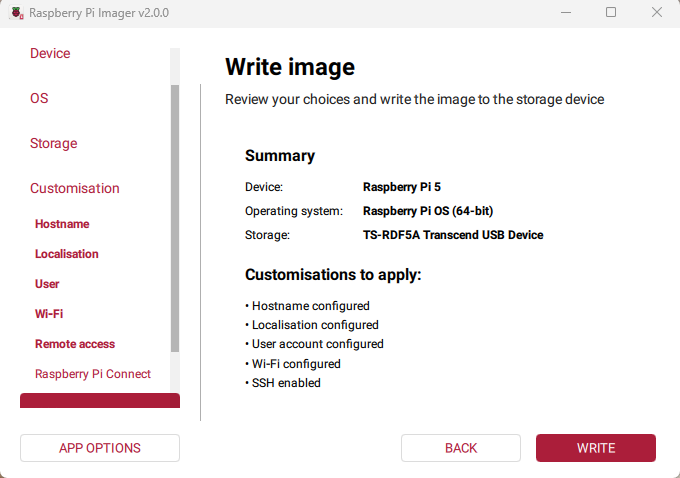Click the Raspberry Pi Imager title bar icon
The image size is (680, 478).
(x=16, y=13)
